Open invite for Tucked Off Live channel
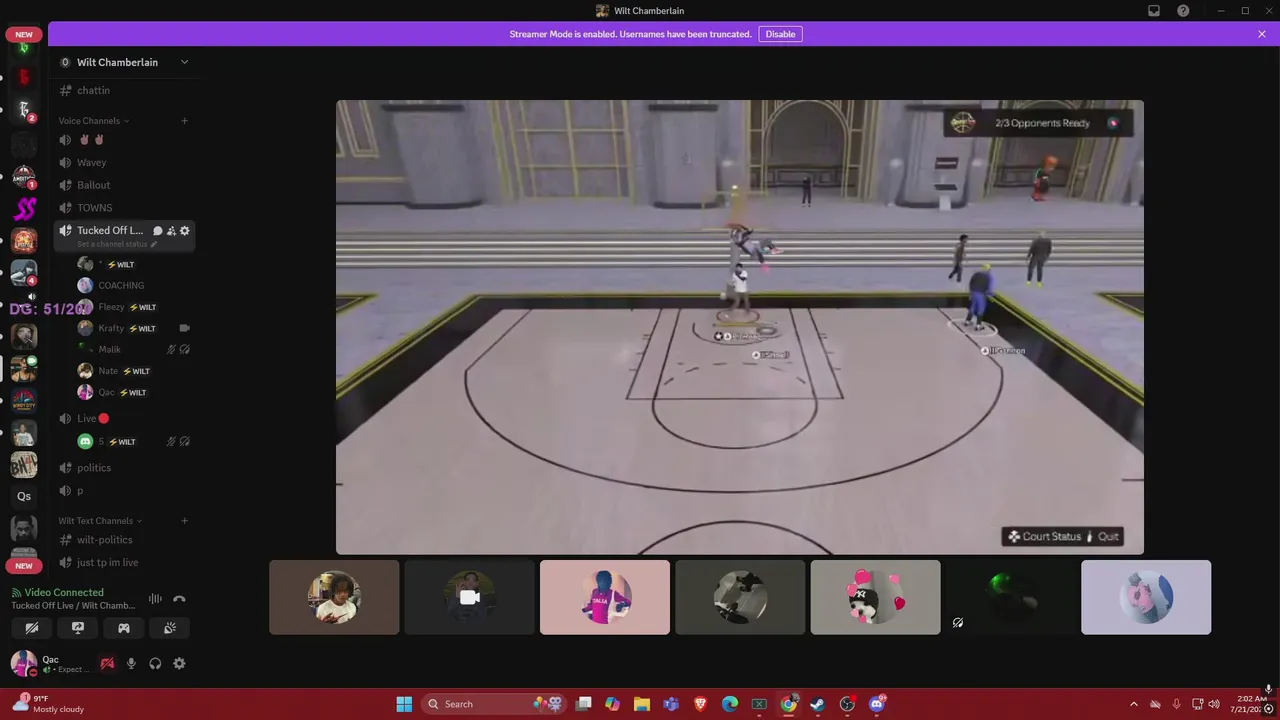 coord(171,231)
